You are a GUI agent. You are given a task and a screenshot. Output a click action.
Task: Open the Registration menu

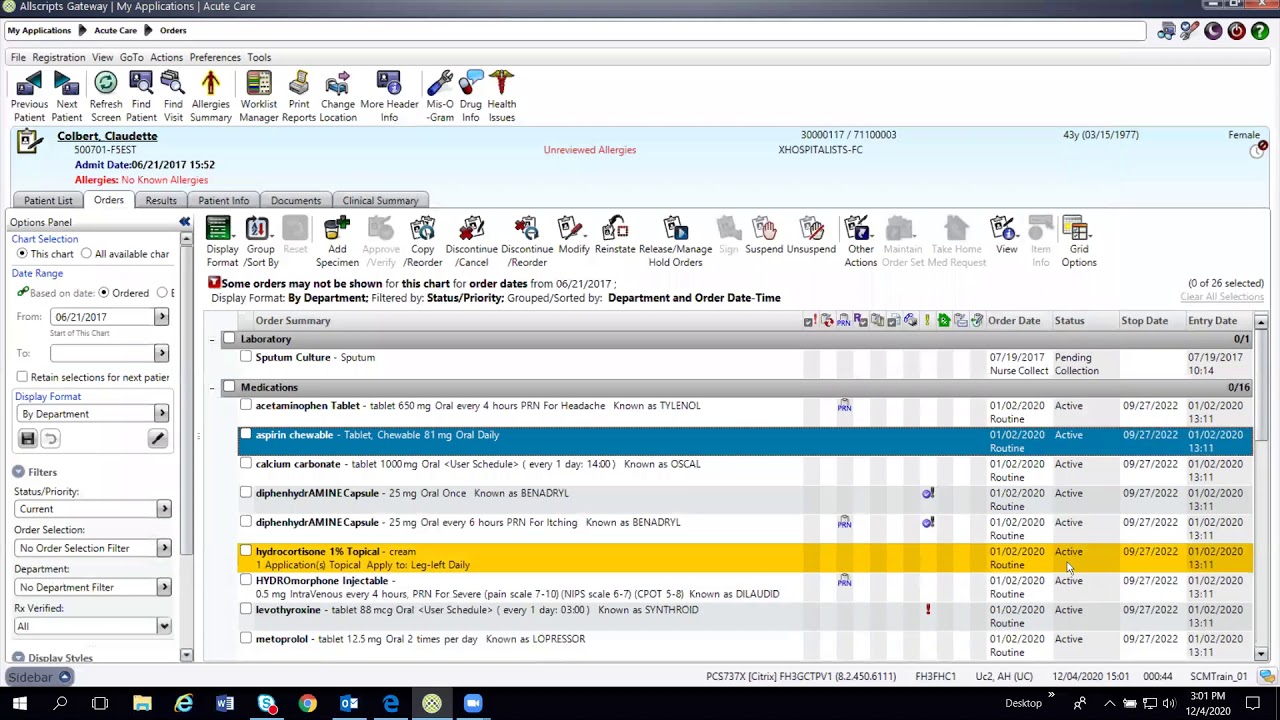(58, 57)
